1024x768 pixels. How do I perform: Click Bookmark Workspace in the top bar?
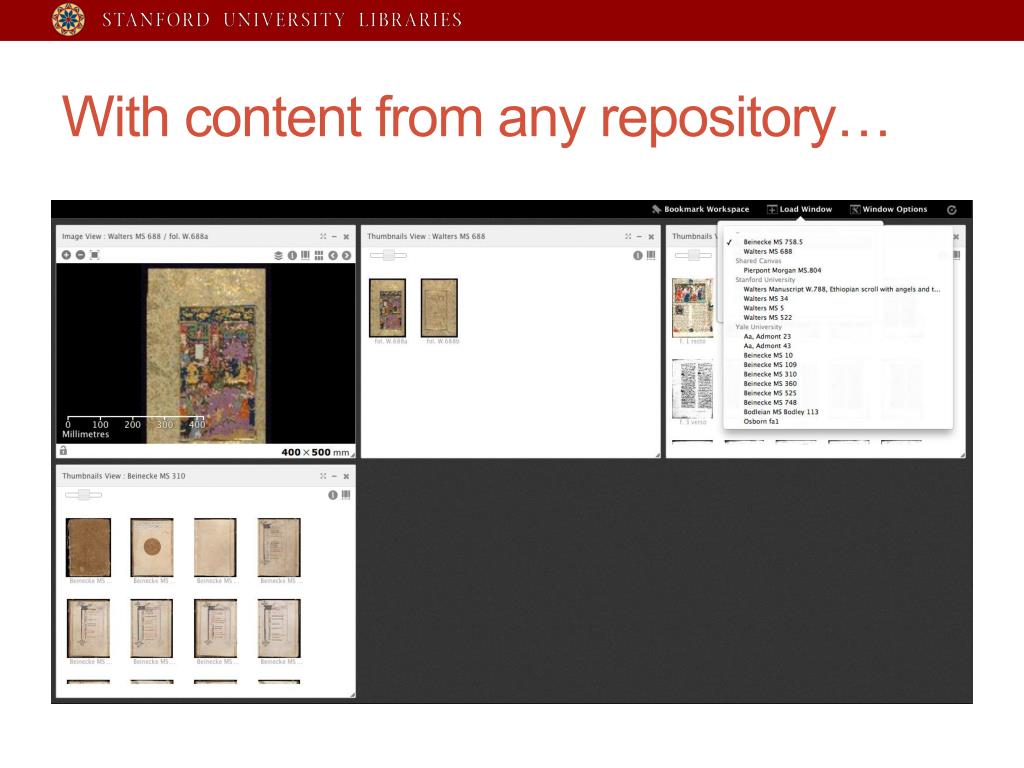pyautogui.click(x=700, y=209)
